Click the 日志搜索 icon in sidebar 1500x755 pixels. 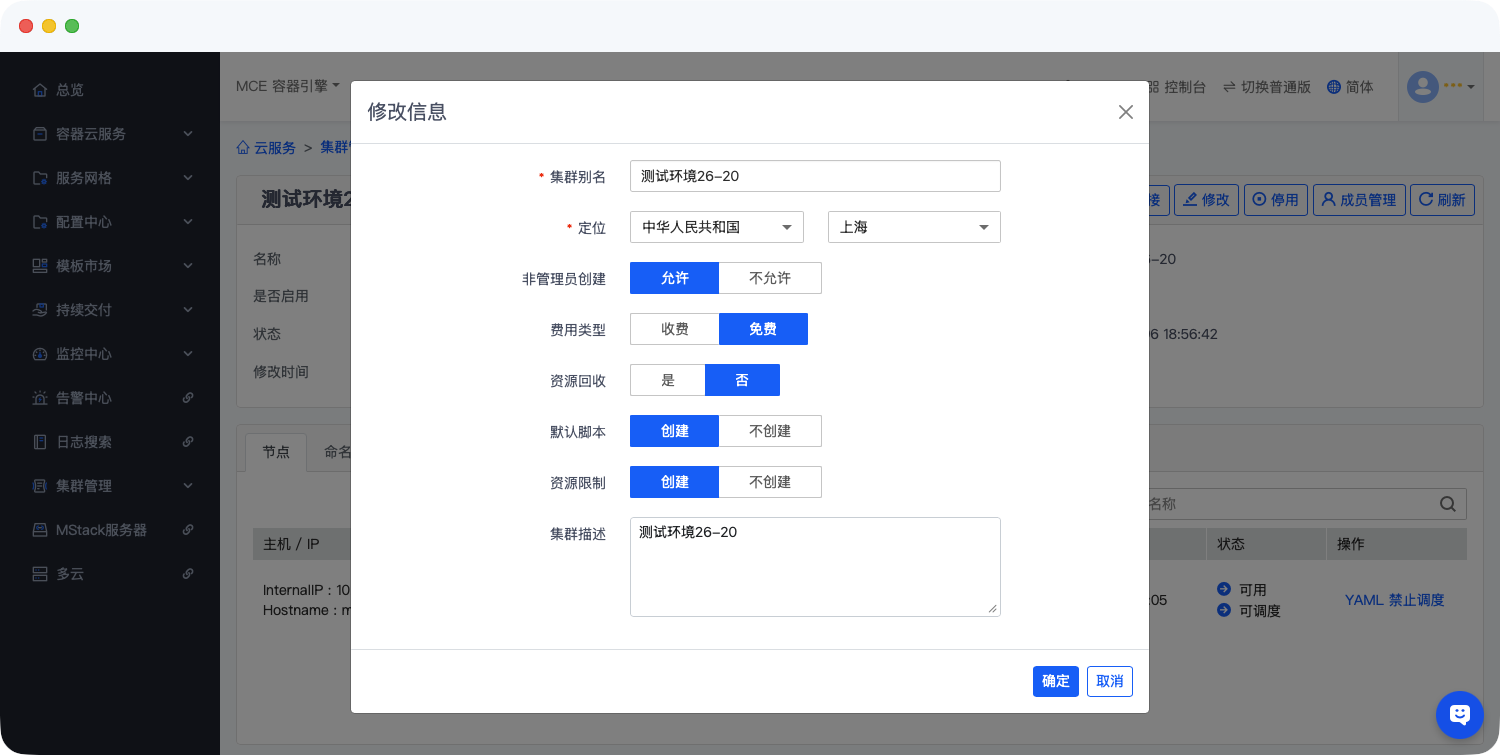pos(40,442)
